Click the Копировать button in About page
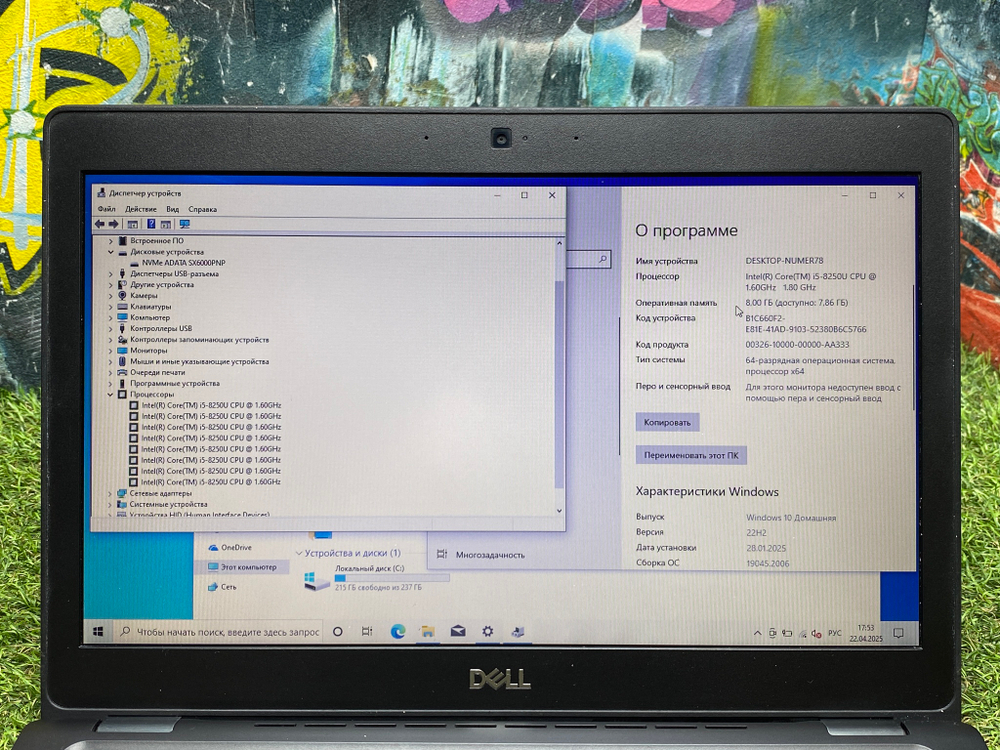This screenshot has width=1000, height=750. [668, 422]
